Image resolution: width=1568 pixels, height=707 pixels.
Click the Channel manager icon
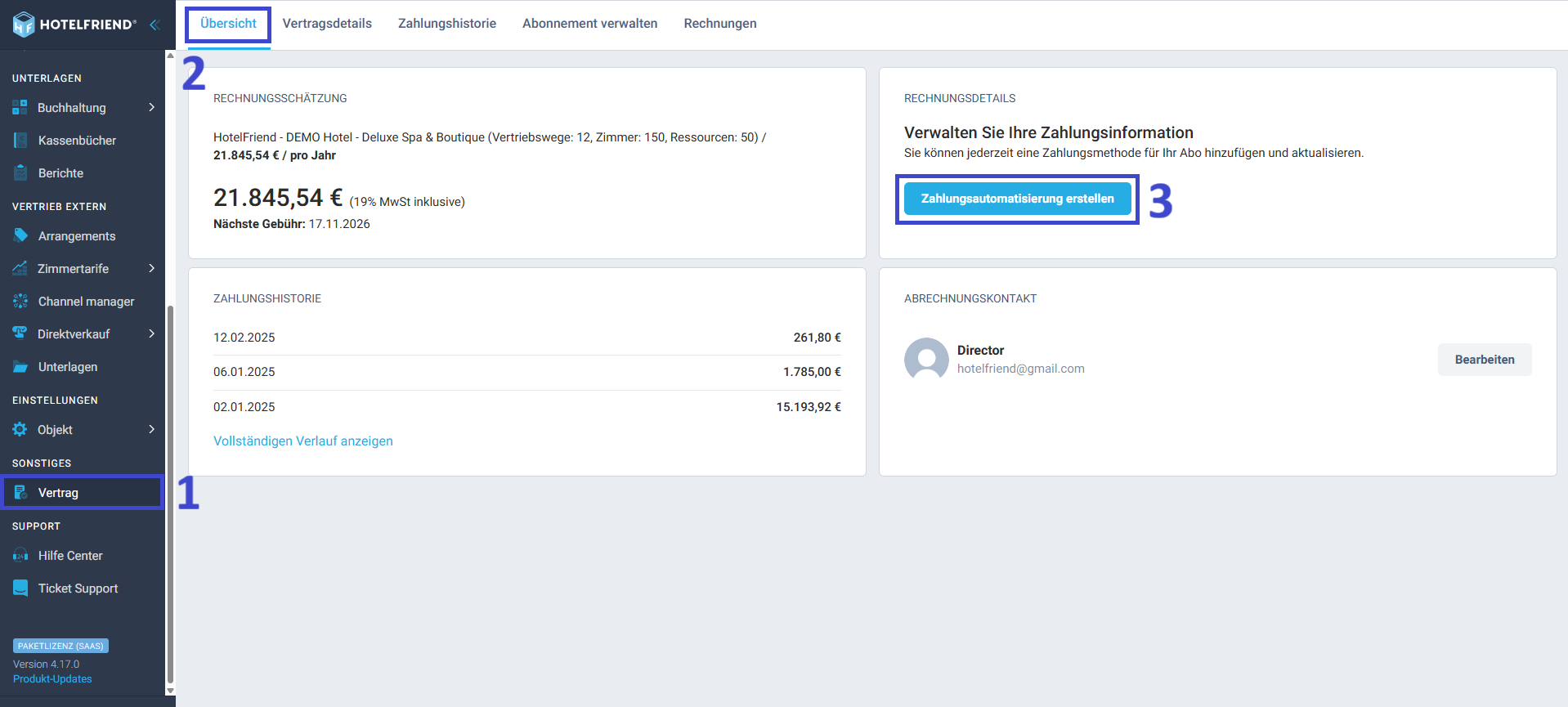(20, 301)
